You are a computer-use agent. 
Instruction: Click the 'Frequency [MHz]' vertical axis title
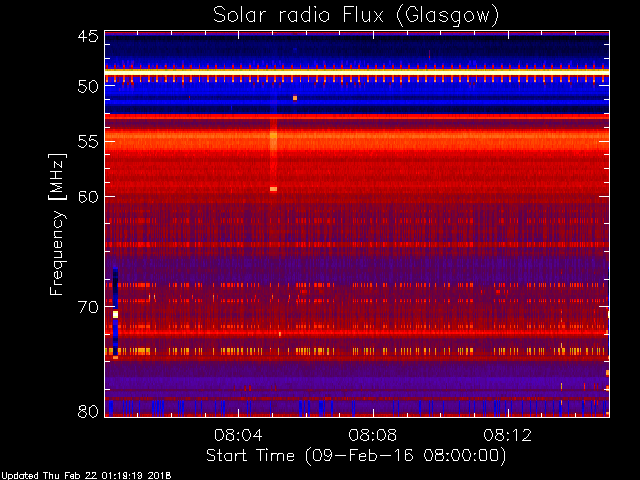pyautogui.click(x=57, y=224)
